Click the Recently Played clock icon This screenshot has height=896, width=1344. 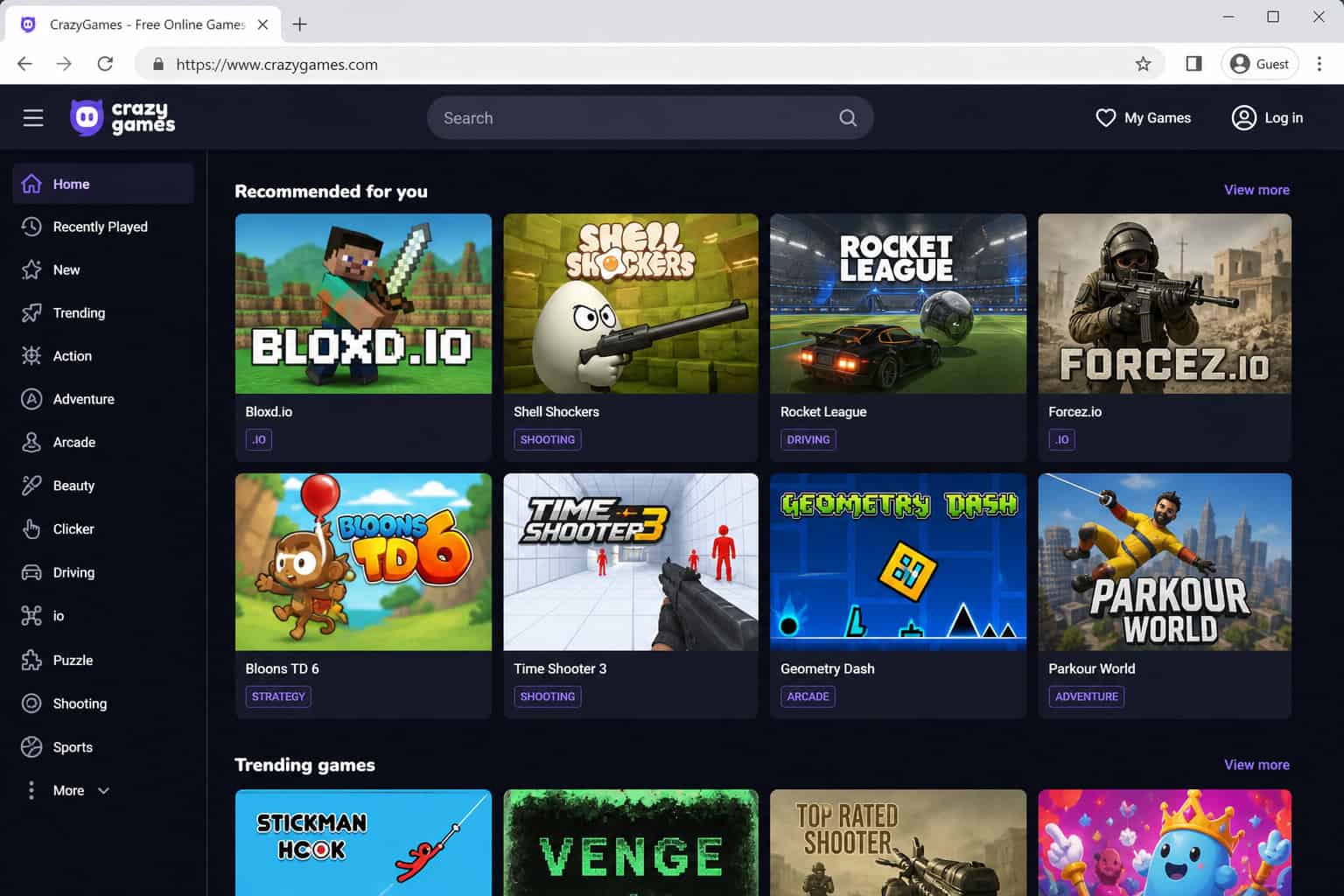(31, 227)
